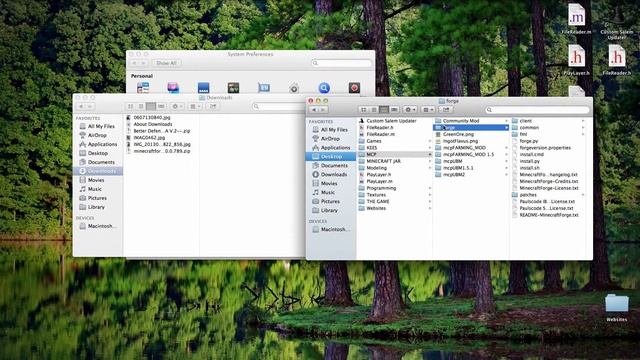Open Arrange menu in forge window
The height and width of the screenshot is (360, 640).
pos(428,109)
